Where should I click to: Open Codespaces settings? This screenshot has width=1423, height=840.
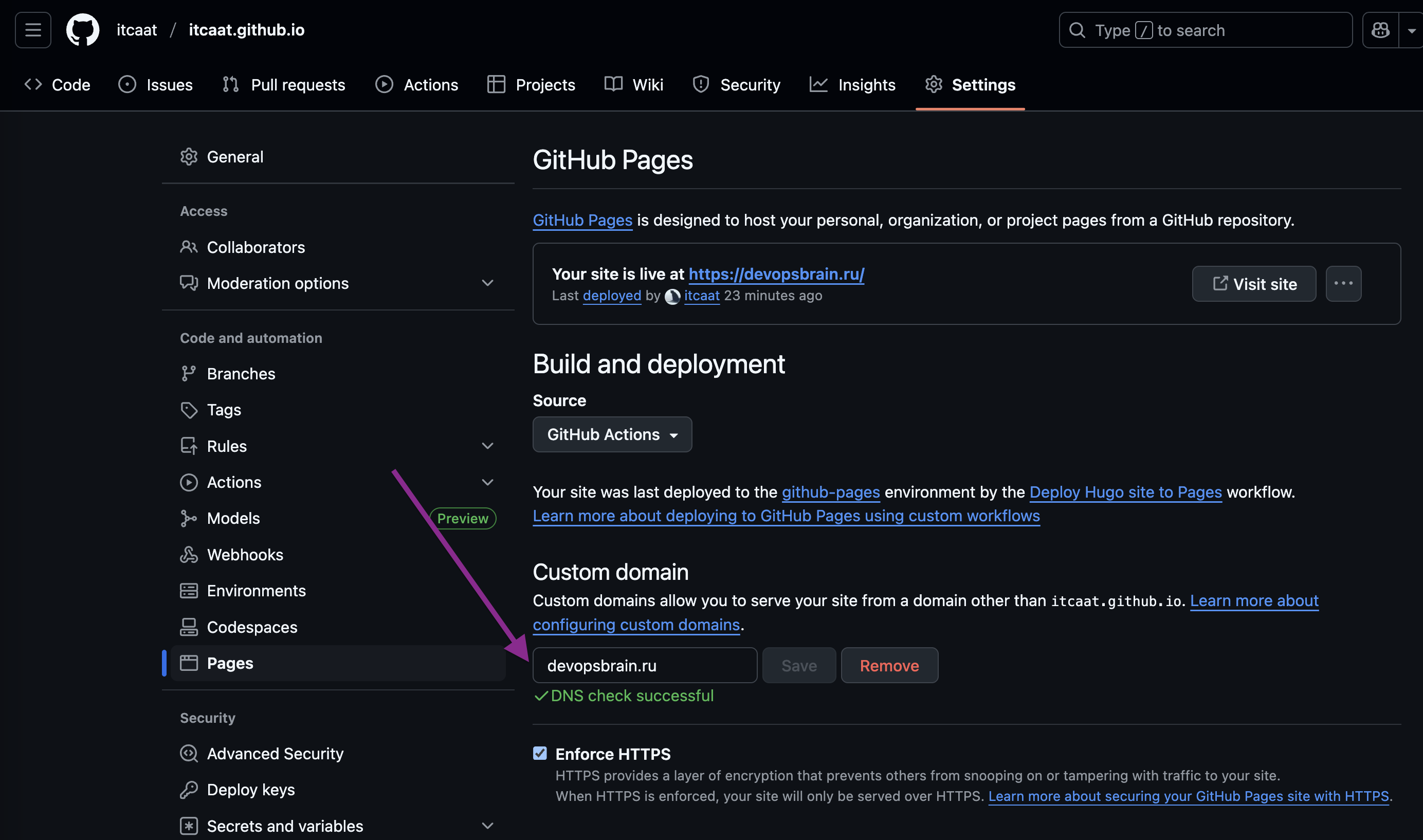tap(338, 627)
